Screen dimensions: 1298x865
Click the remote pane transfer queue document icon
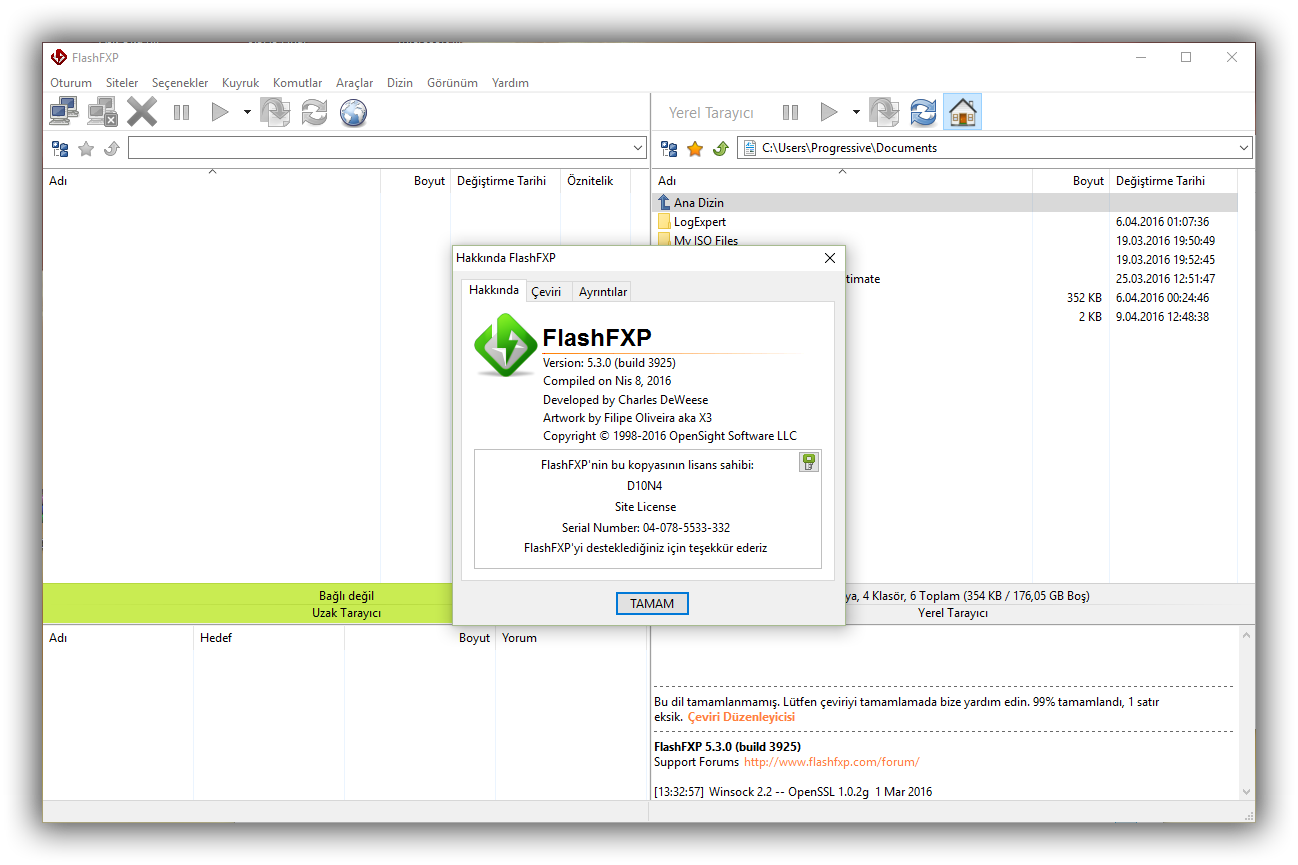pyautogui.click(x=275, y=112)
